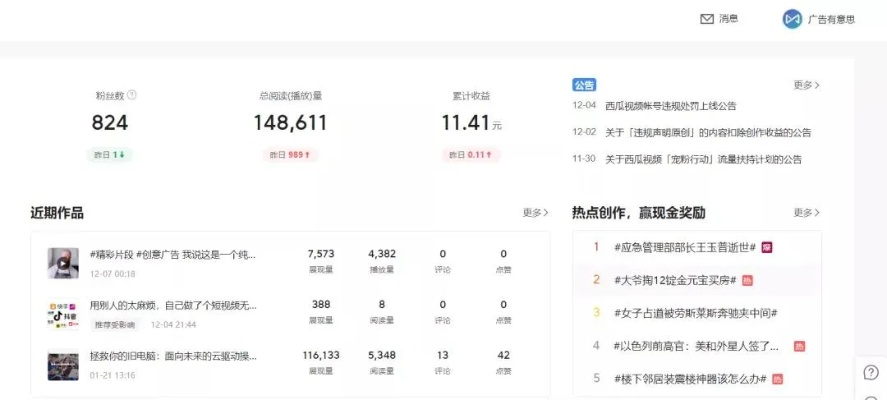Open announcement about 违规声明原创 income deduction
887x400 pixels.
[708, 132]
